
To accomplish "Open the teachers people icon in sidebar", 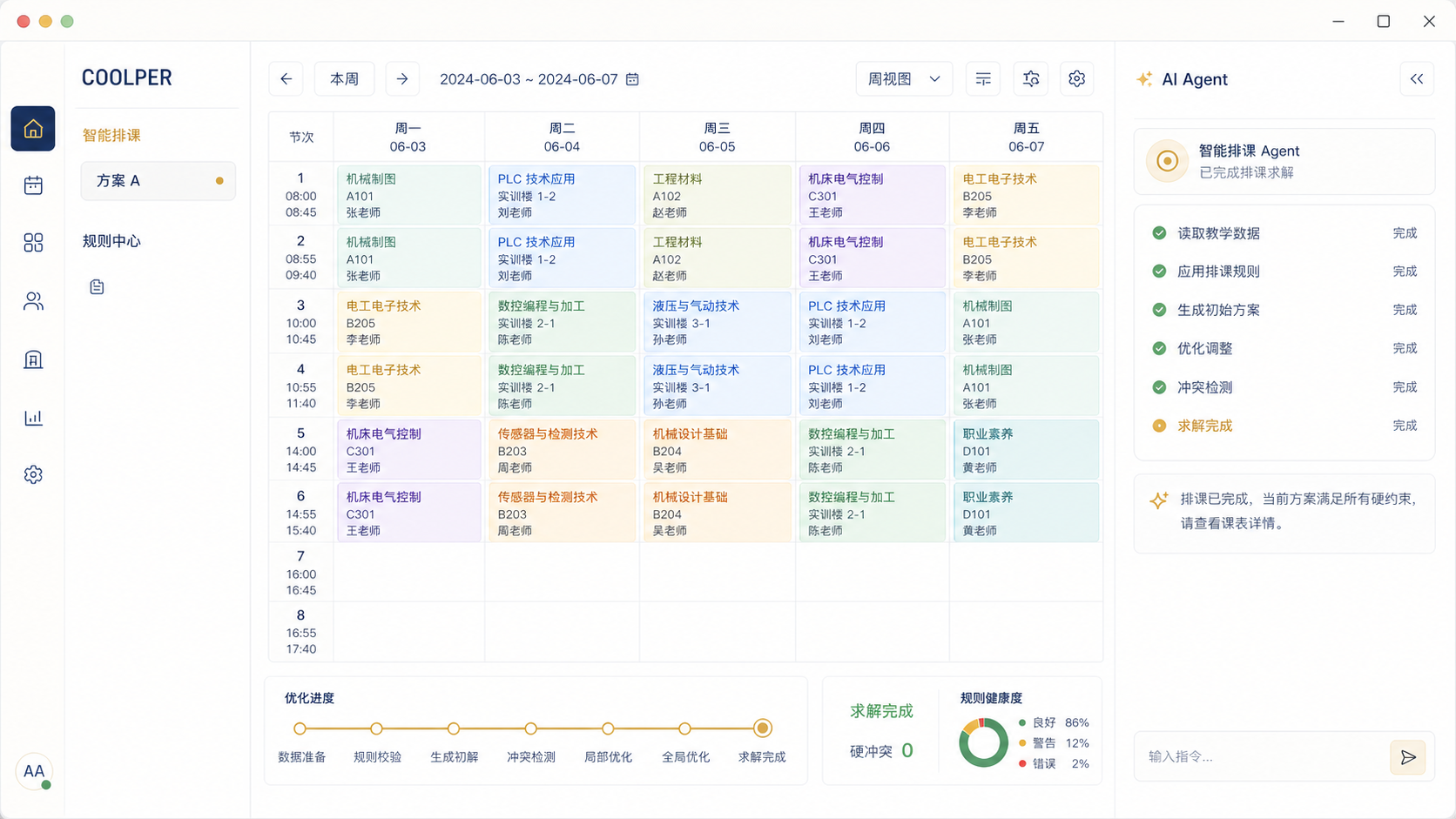I will coord(33,301).
